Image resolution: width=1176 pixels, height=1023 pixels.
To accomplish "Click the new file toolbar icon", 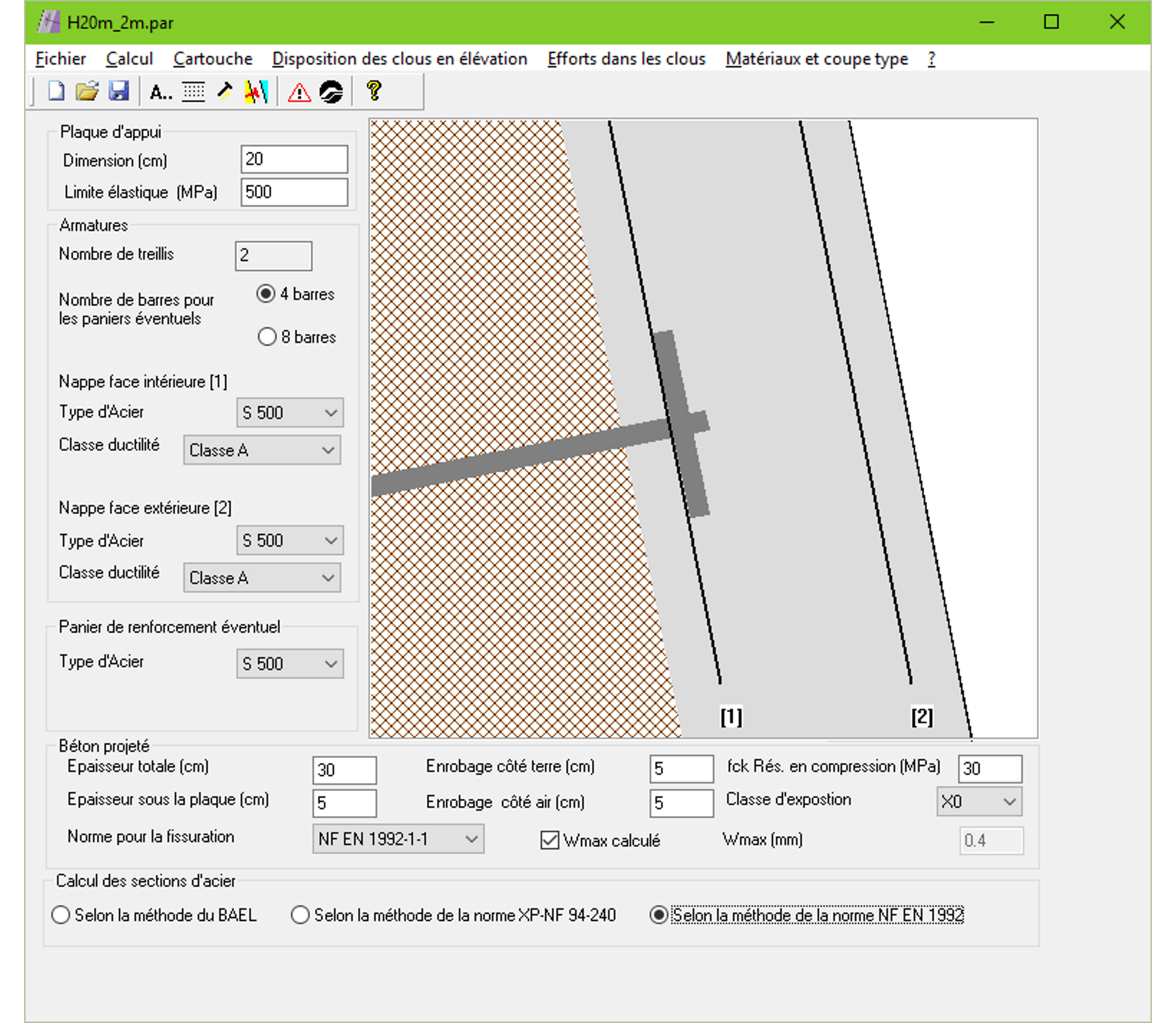I will [x=56, y=91].
